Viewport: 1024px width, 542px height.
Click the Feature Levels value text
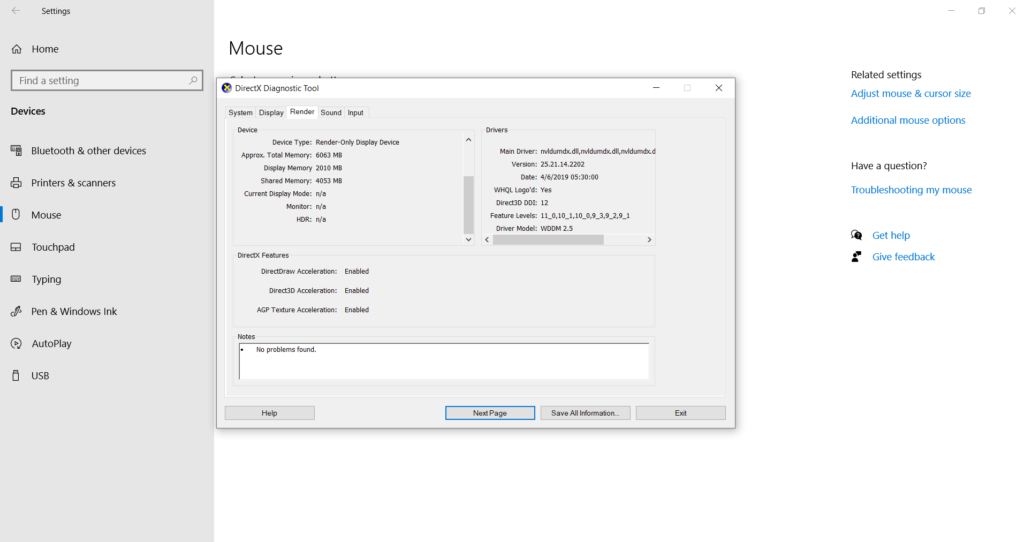point(585,215)
